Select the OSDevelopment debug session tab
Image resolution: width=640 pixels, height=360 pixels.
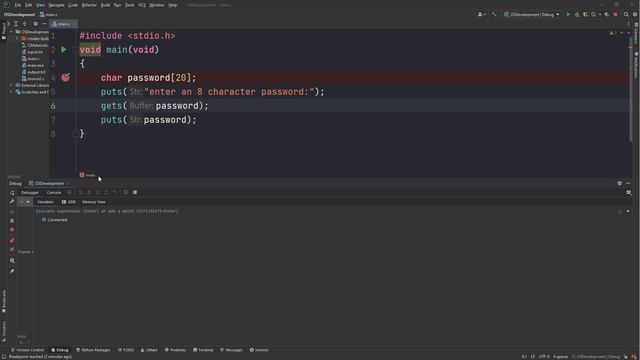49,184
